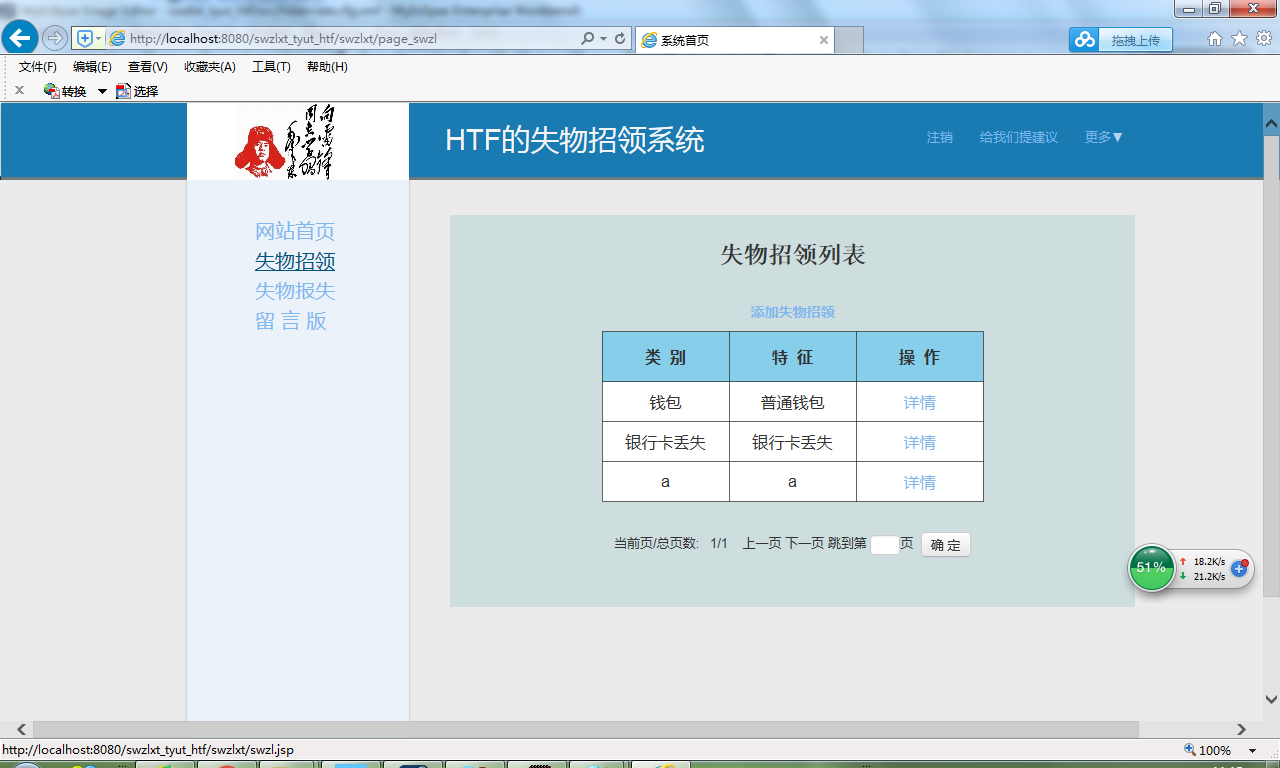Click the browser forward arrow button
The image size is (1280, 768).
pyautogui.click(x=55, y=38)
